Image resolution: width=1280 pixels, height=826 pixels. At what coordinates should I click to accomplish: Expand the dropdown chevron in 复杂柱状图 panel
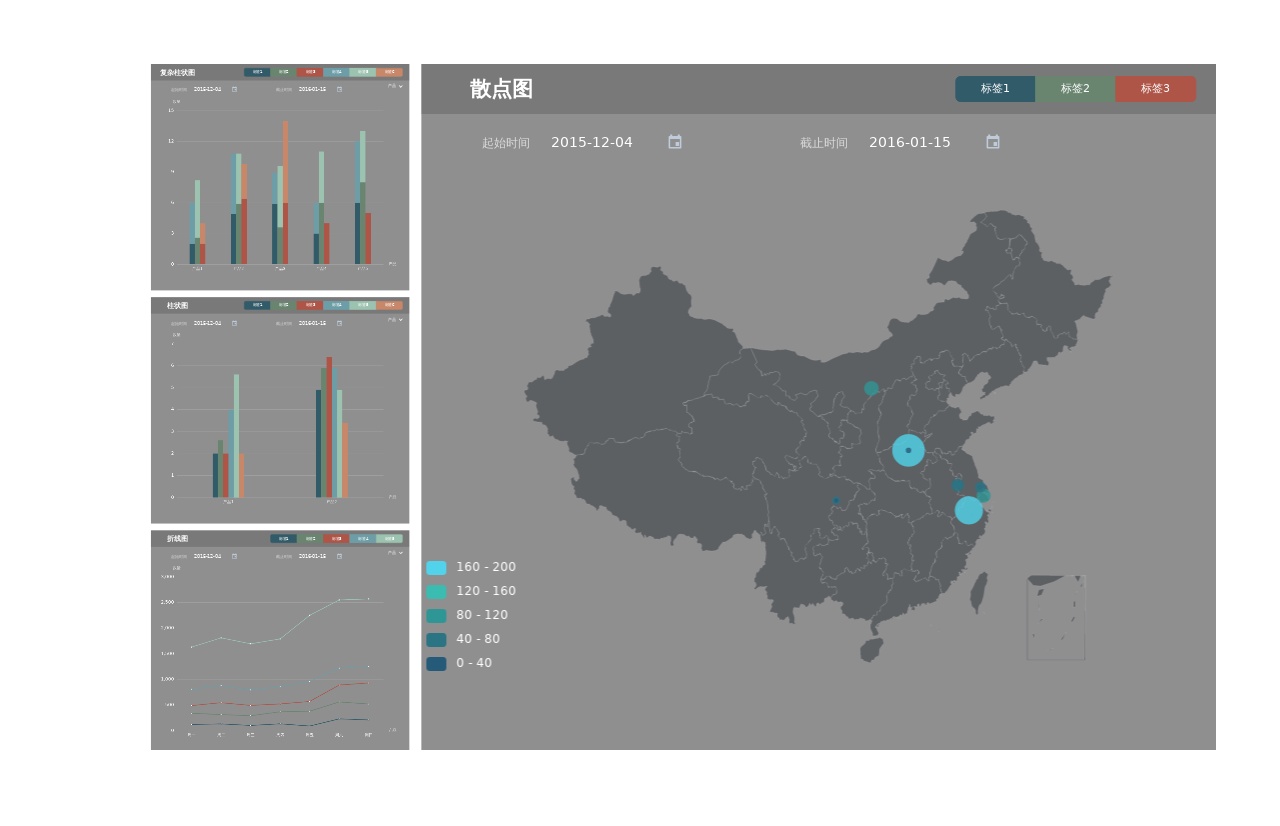(401, 86)
